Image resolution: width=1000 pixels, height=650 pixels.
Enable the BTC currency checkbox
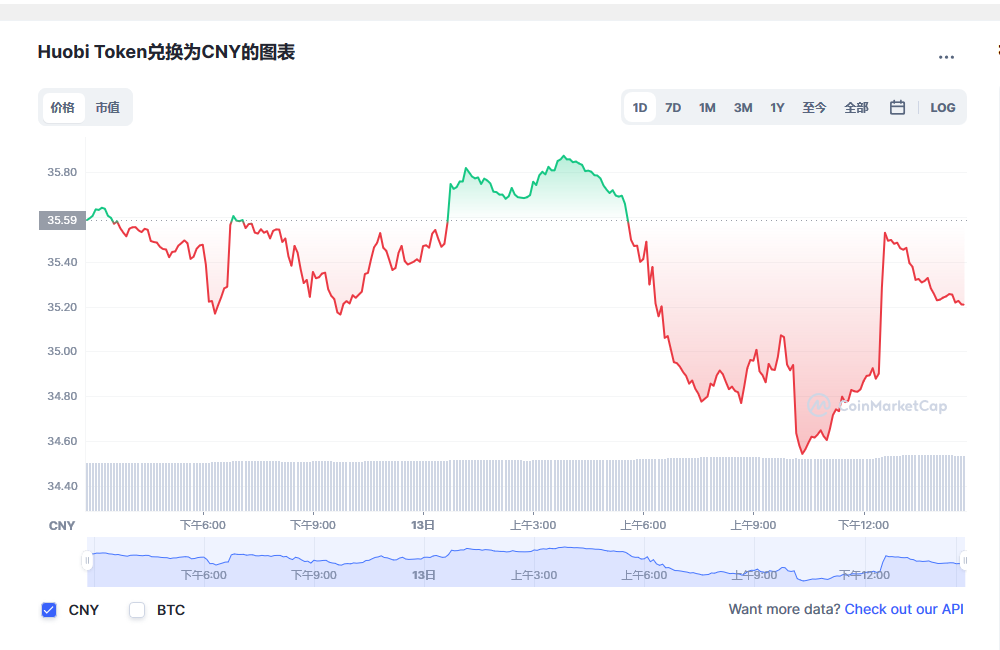point(137,610)
